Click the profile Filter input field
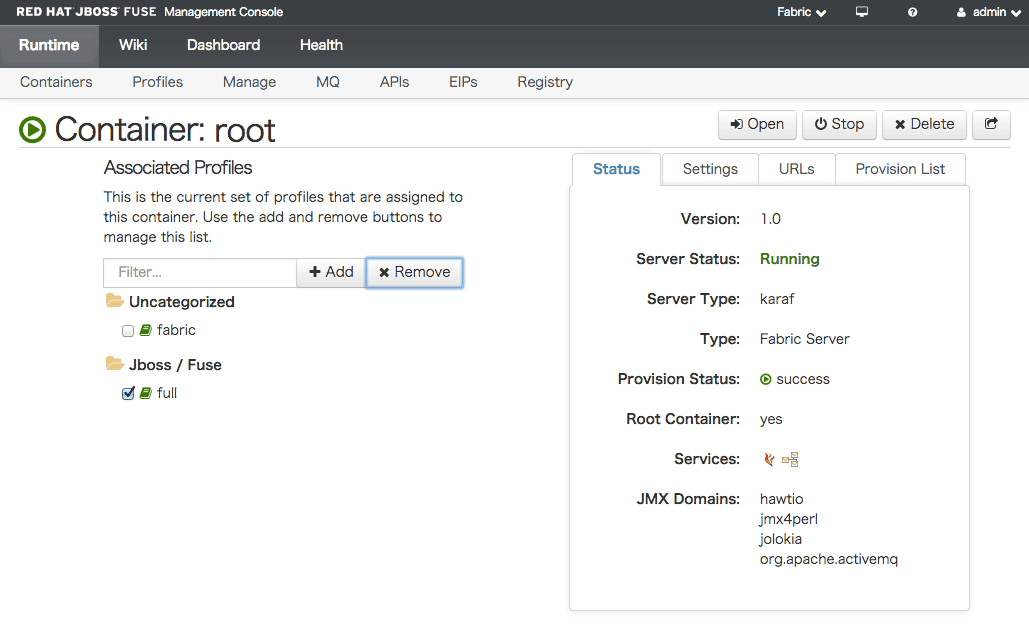 tap(200, 272)
